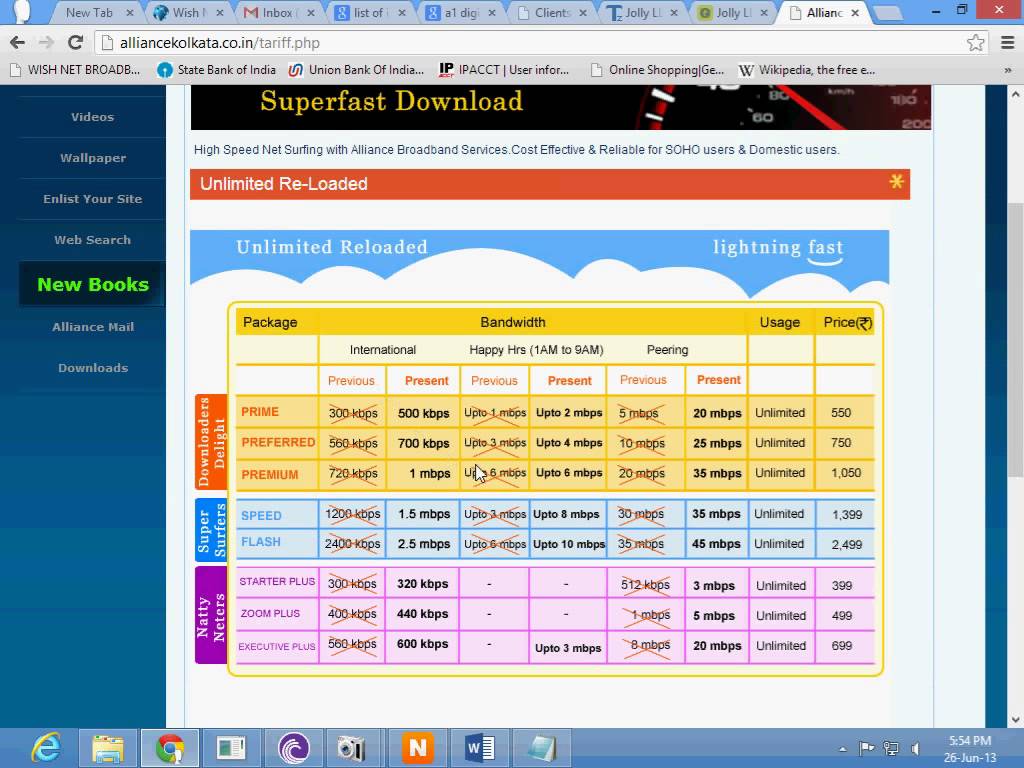Click the Unlimited Re-Loaded section header

click(550, 184)
